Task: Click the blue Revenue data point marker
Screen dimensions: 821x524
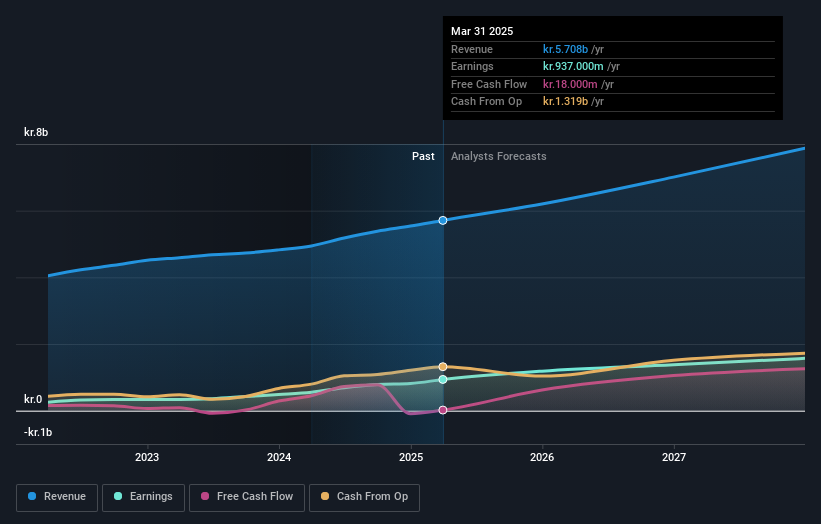Action: 443,220
